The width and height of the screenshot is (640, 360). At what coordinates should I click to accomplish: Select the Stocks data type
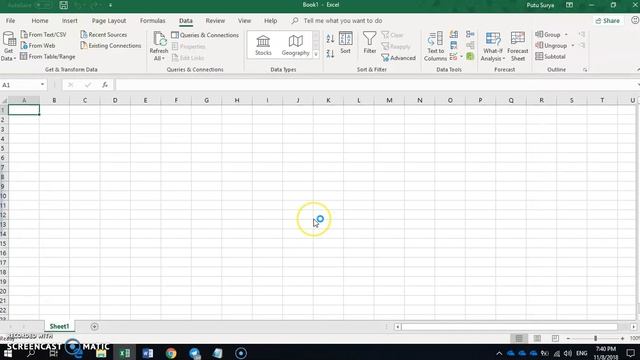pos(263,45)
